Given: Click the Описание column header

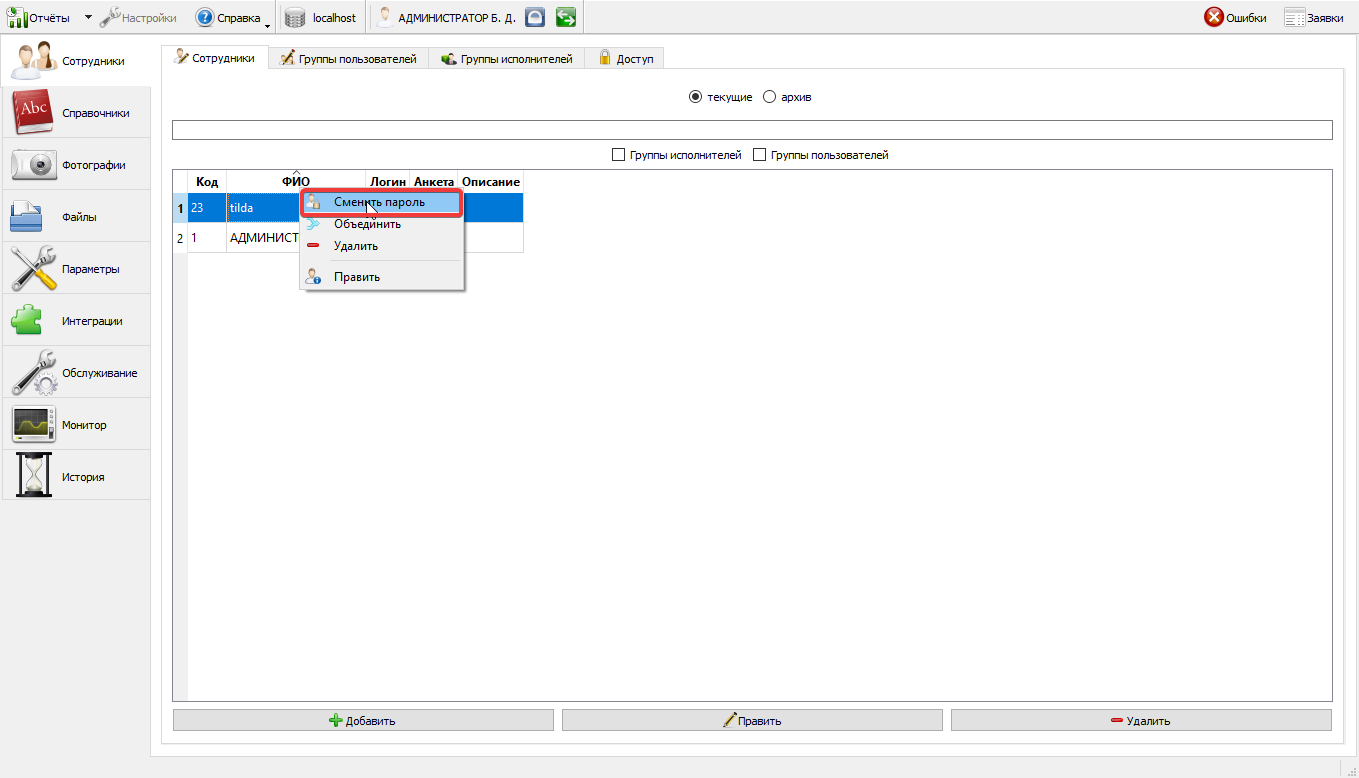Looking at the screenshot, I should coord(491,181).
